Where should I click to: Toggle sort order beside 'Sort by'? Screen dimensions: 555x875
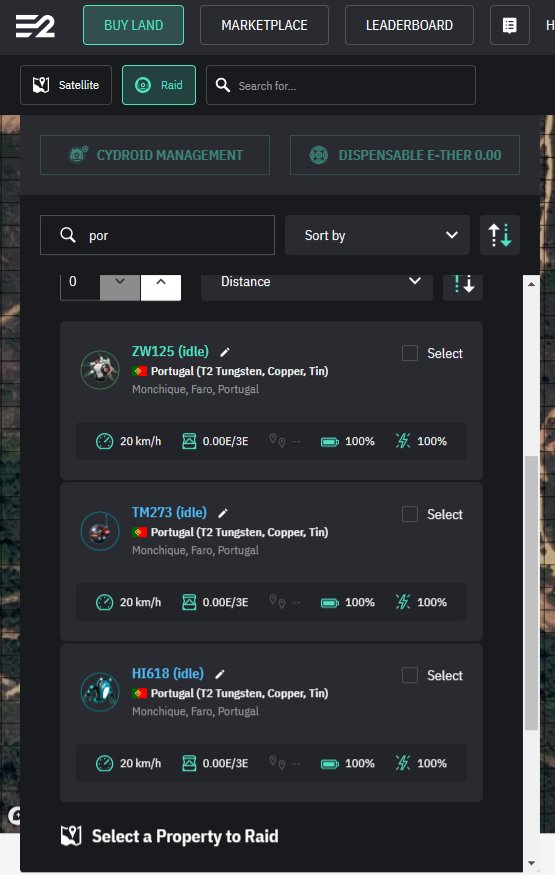[500, 235]
